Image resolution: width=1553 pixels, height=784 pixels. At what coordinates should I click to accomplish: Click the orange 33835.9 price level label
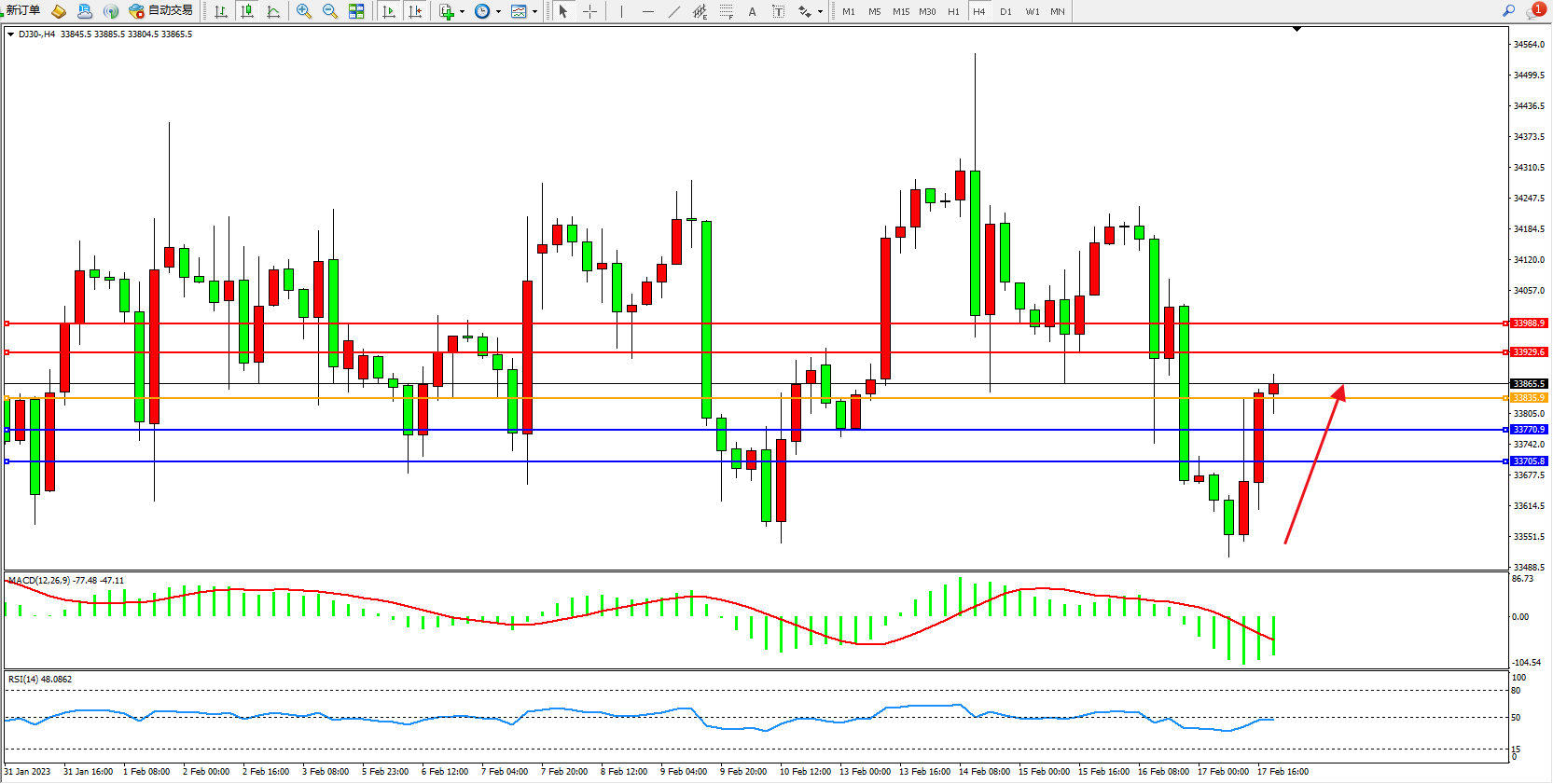1529,398
